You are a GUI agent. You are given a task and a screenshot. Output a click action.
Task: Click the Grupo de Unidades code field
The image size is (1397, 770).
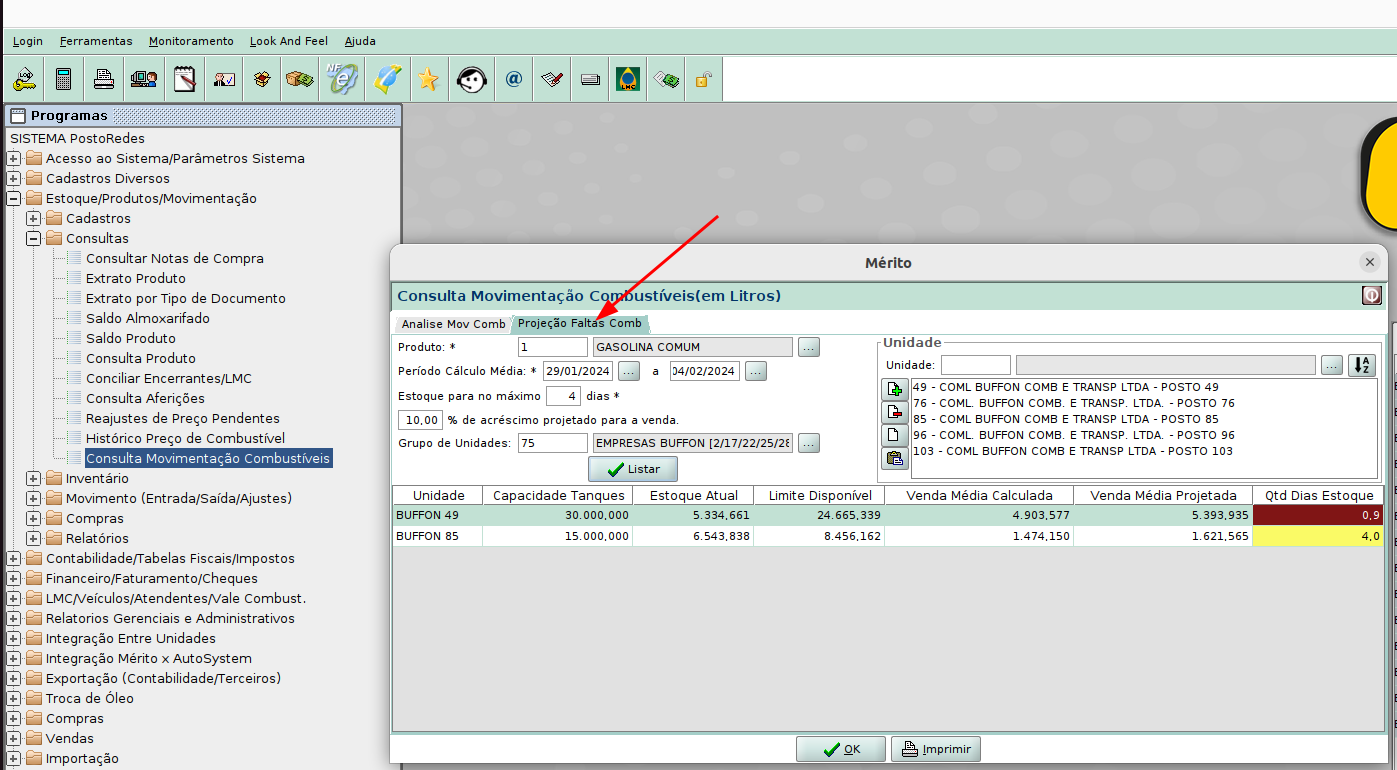[x=552, y=443]
